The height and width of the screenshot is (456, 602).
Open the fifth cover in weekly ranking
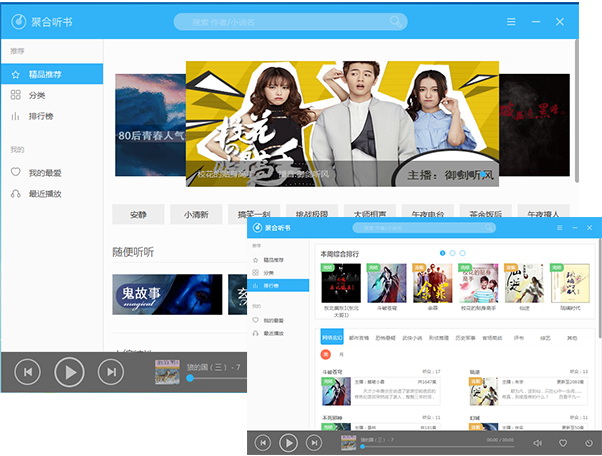[x=524, y=283]
